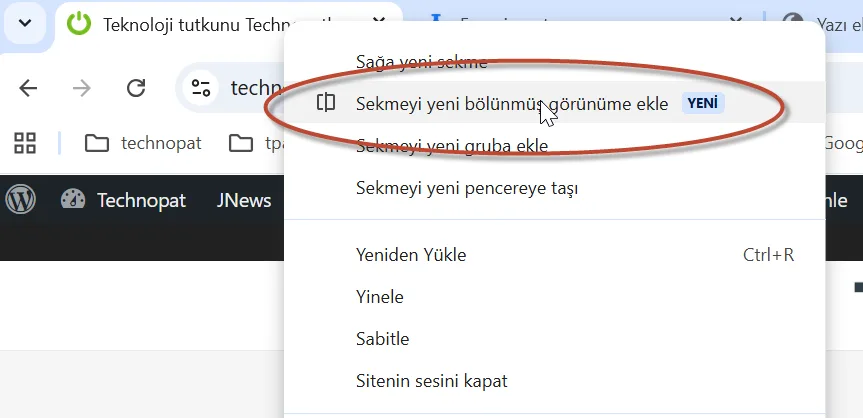Click 'Yinele' to duplicate the tab
The width and height of the screenshot is (863, 418).
(x=380, y=297)
